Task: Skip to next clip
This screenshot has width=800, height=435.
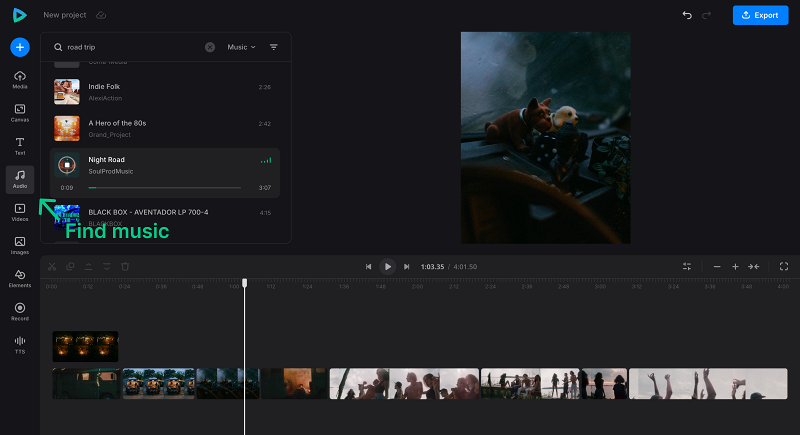Action: (x=407, y=267)
